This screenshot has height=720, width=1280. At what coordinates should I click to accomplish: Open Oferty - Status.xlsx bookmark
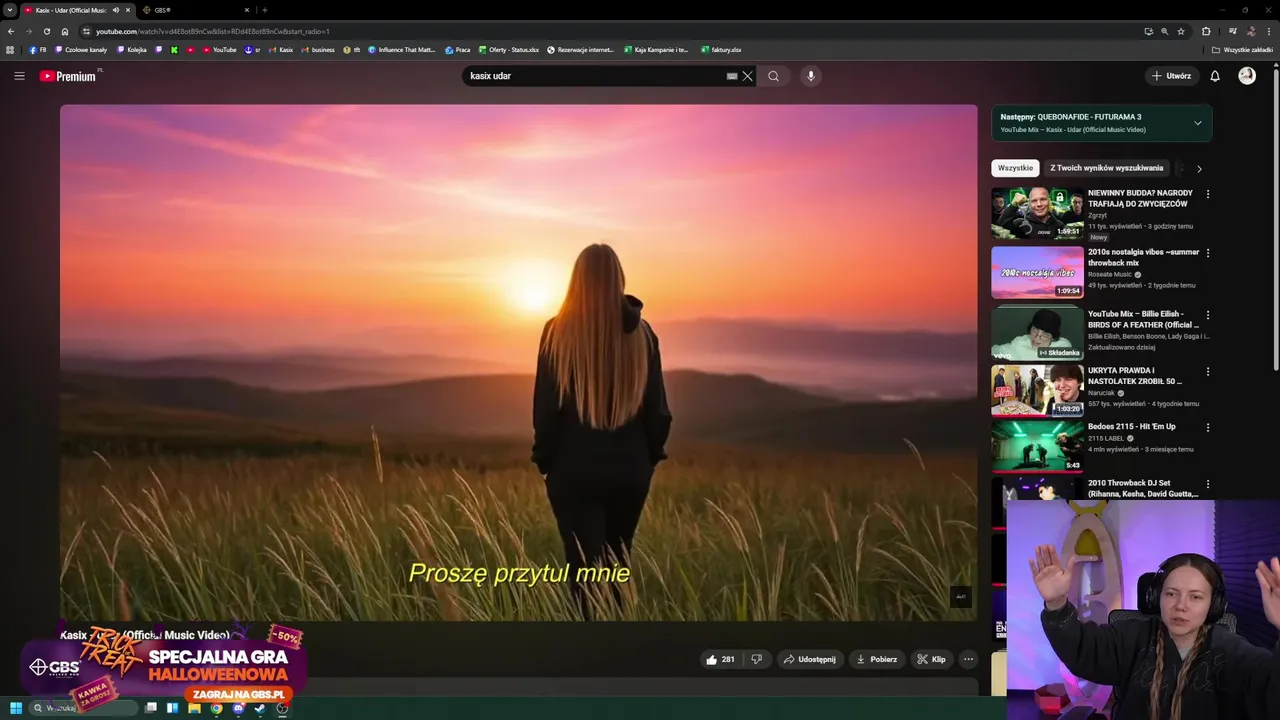click(x=509, y=50)
